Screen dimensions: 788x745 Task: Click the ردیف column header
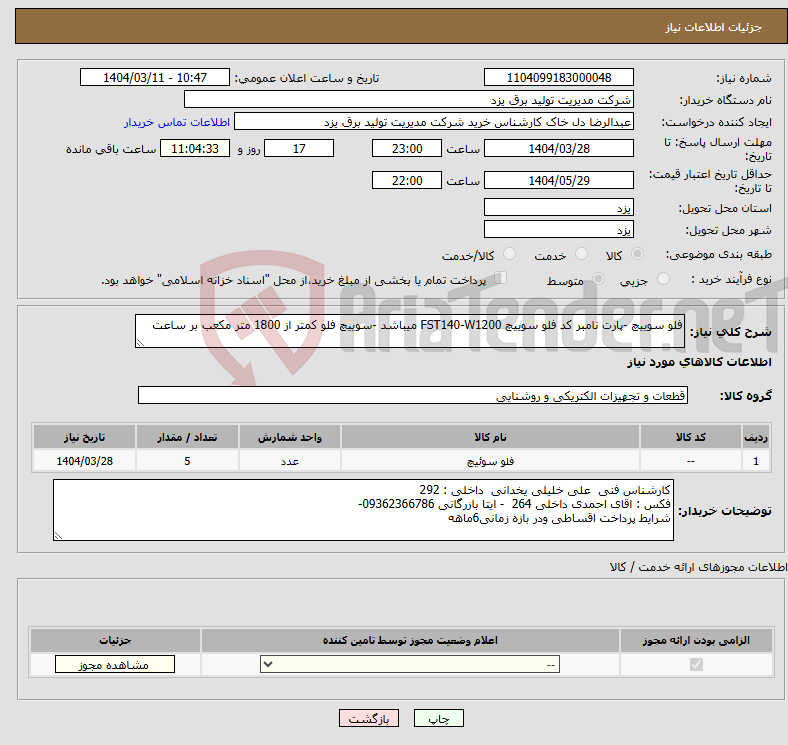[756, 437]
